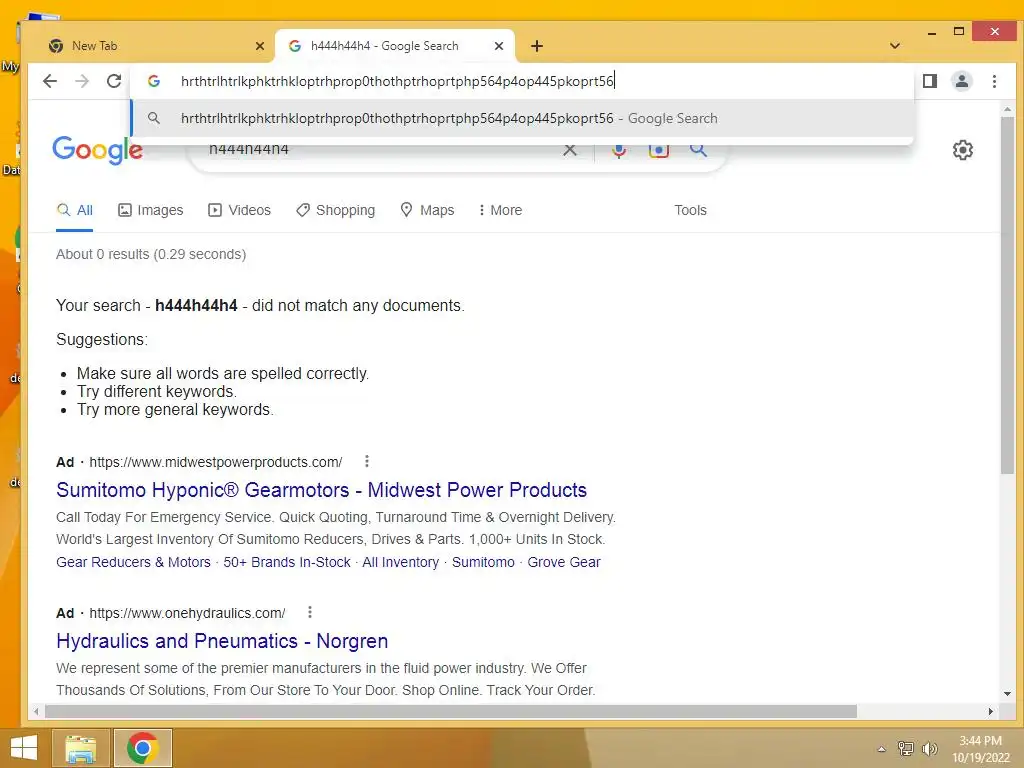1024x768 pixels.
Task: Switch to the New Tab tab
Action: pos(152,46)
